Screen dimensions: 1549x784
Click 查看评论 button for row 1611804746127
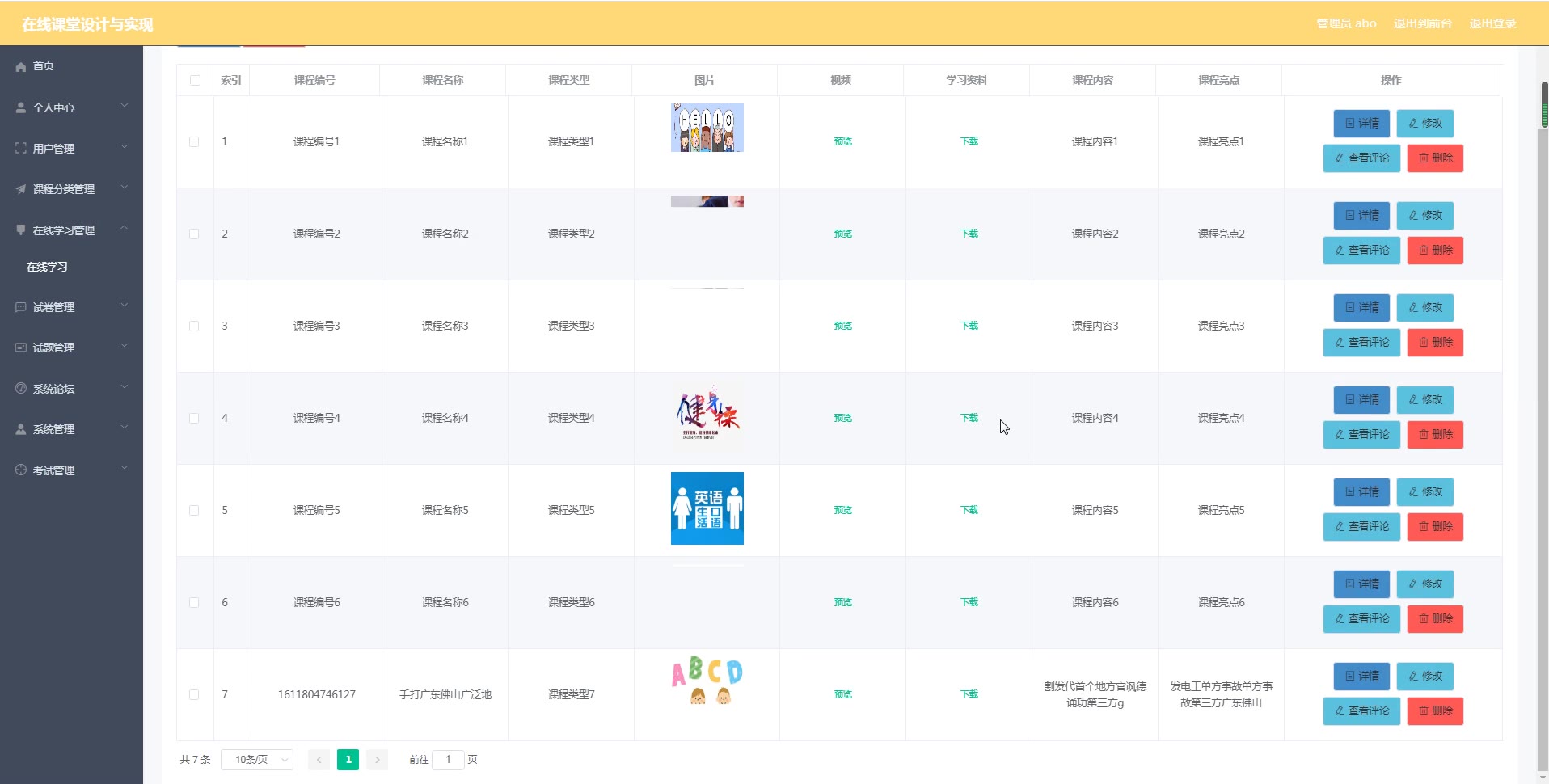point(1361,711)
